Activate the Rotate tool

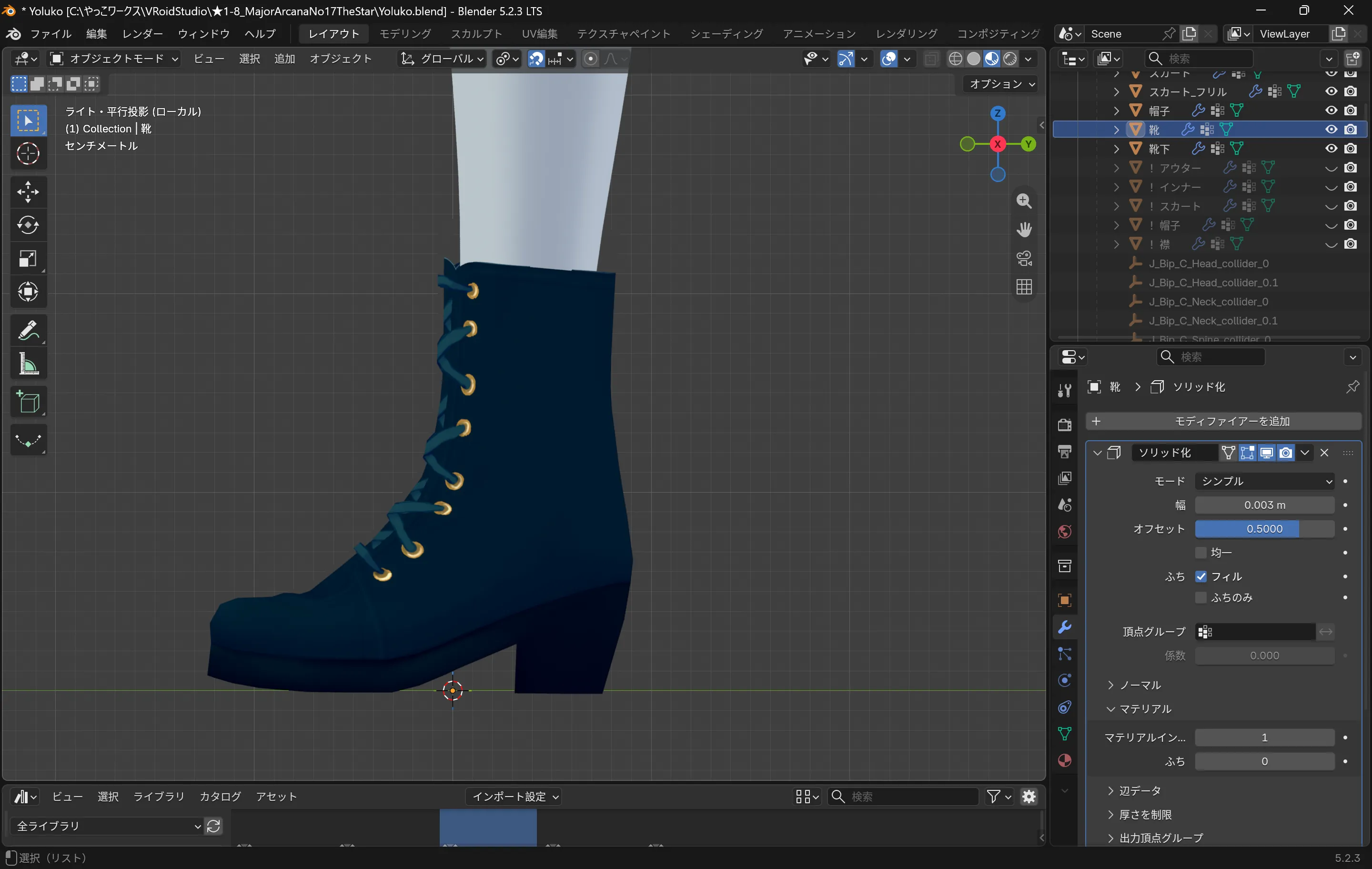tap(28, 225)
